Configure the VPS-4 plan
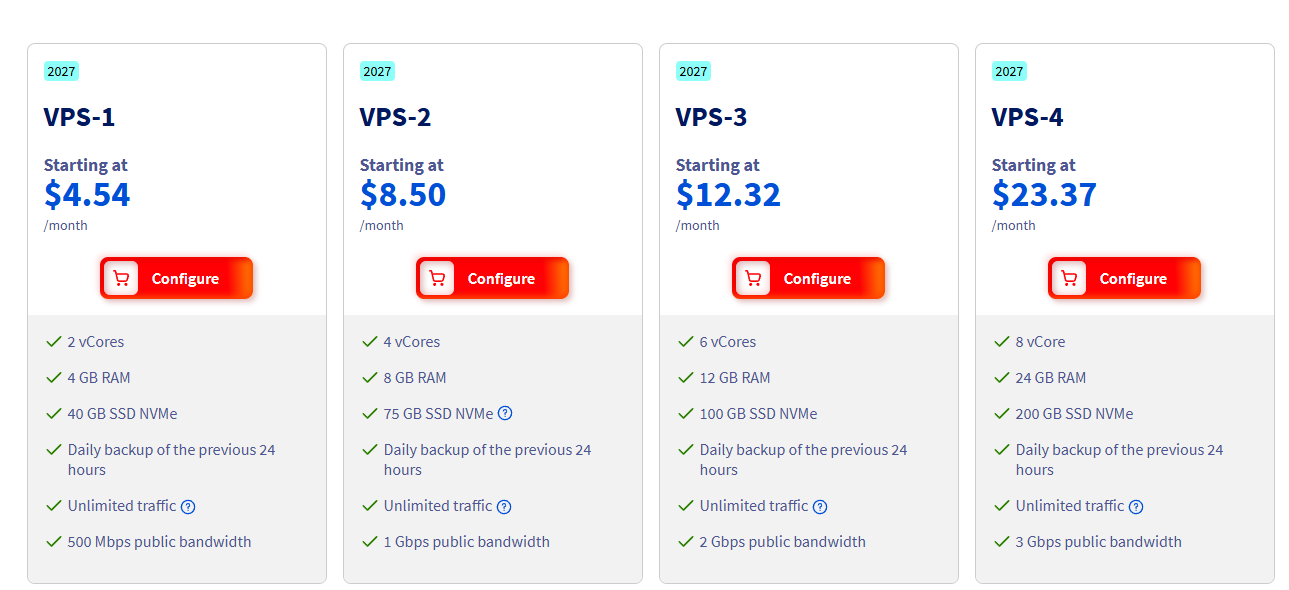The width and height of the screenshot is (1289, 590). coord(1124,278)
